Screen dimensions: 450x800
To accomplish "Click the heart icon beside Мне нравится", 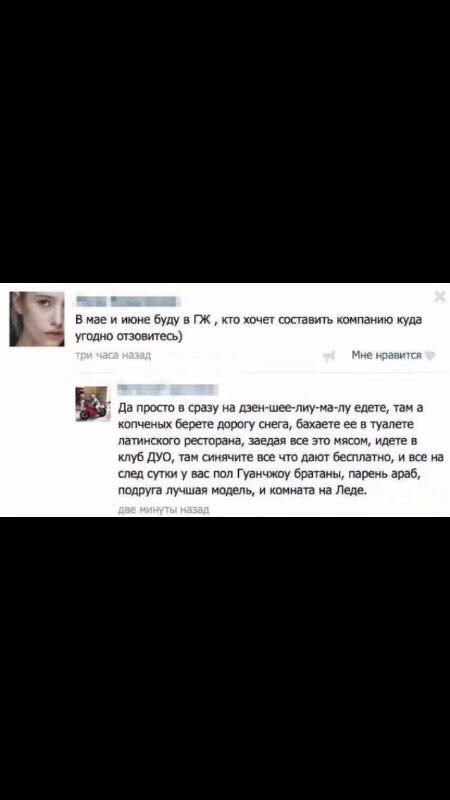I will pos(430,356).
